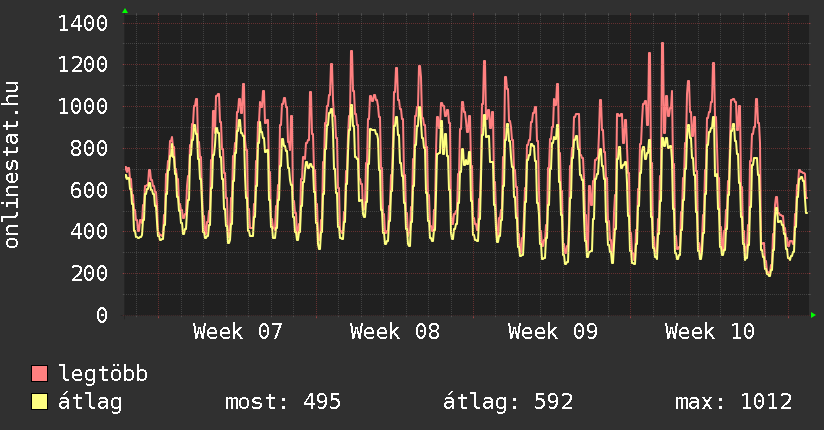
Task: Click the Week 08 axis label
Action: point(395,332)
